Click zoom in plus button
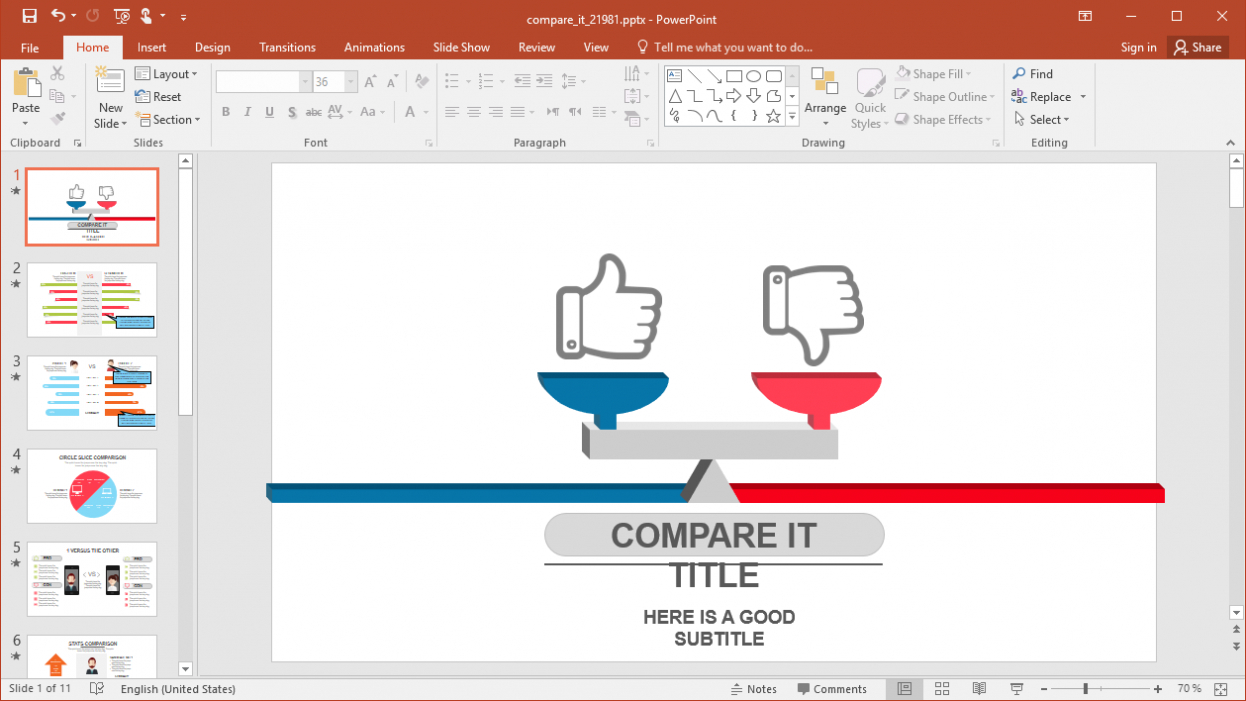This screenshot has height=701, width=1246. [x=1158, y=689]
